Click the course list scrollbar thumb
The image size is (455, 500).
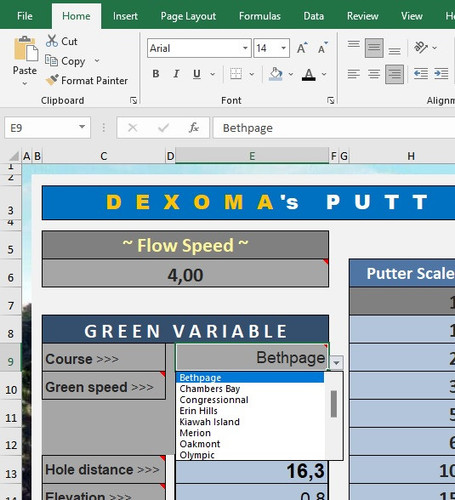(333, 404)
